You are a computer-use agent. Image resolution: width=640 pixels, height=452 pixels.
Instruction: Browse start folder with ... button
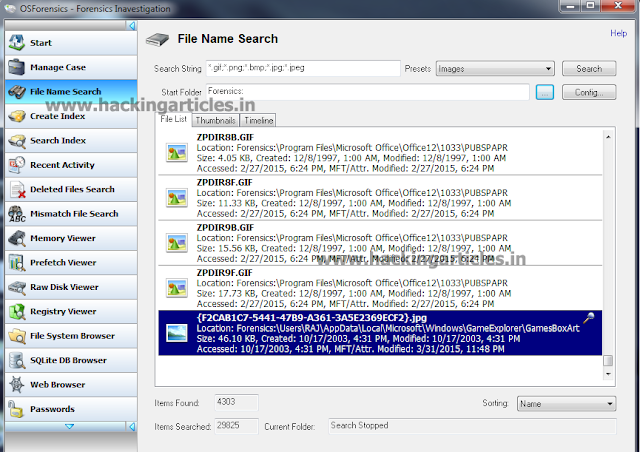click(544, 92)
